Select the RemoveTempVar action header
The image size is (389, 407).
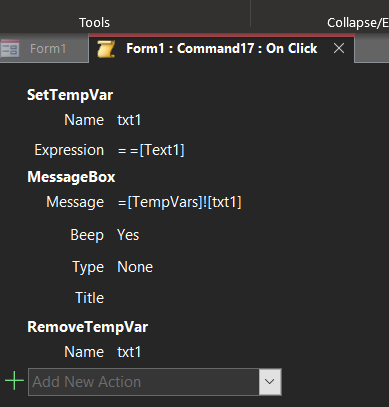click(x=88, y=327)
